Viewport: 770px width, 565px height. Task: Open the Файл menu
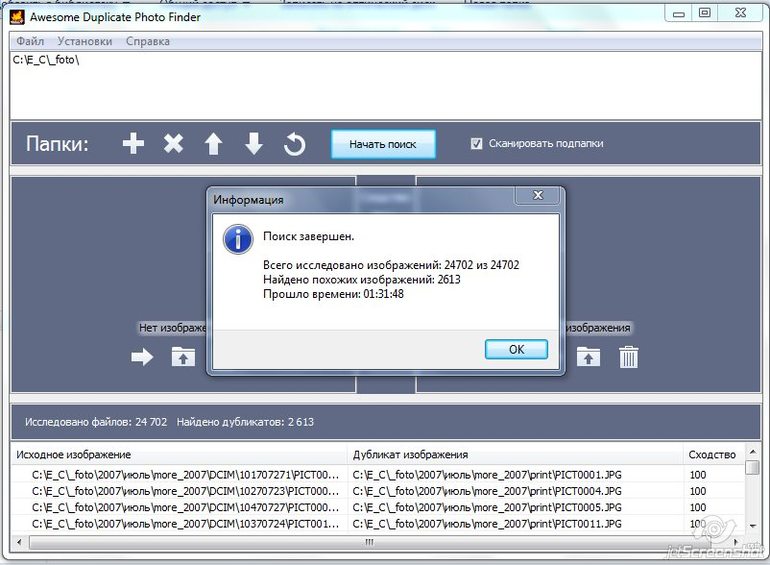tap(30, 41)
